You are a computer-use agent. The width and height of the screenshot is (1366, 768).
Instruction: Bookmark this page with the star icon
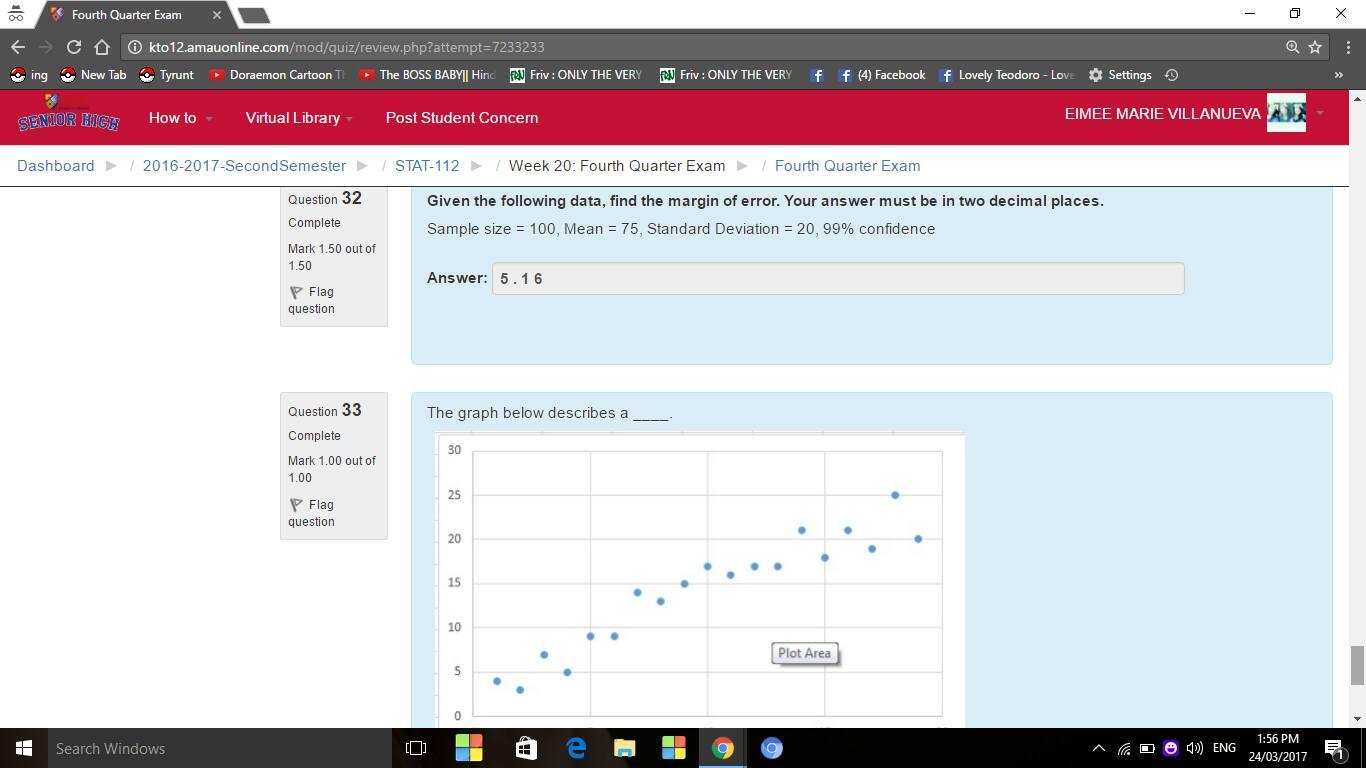tap(1315, 47)
